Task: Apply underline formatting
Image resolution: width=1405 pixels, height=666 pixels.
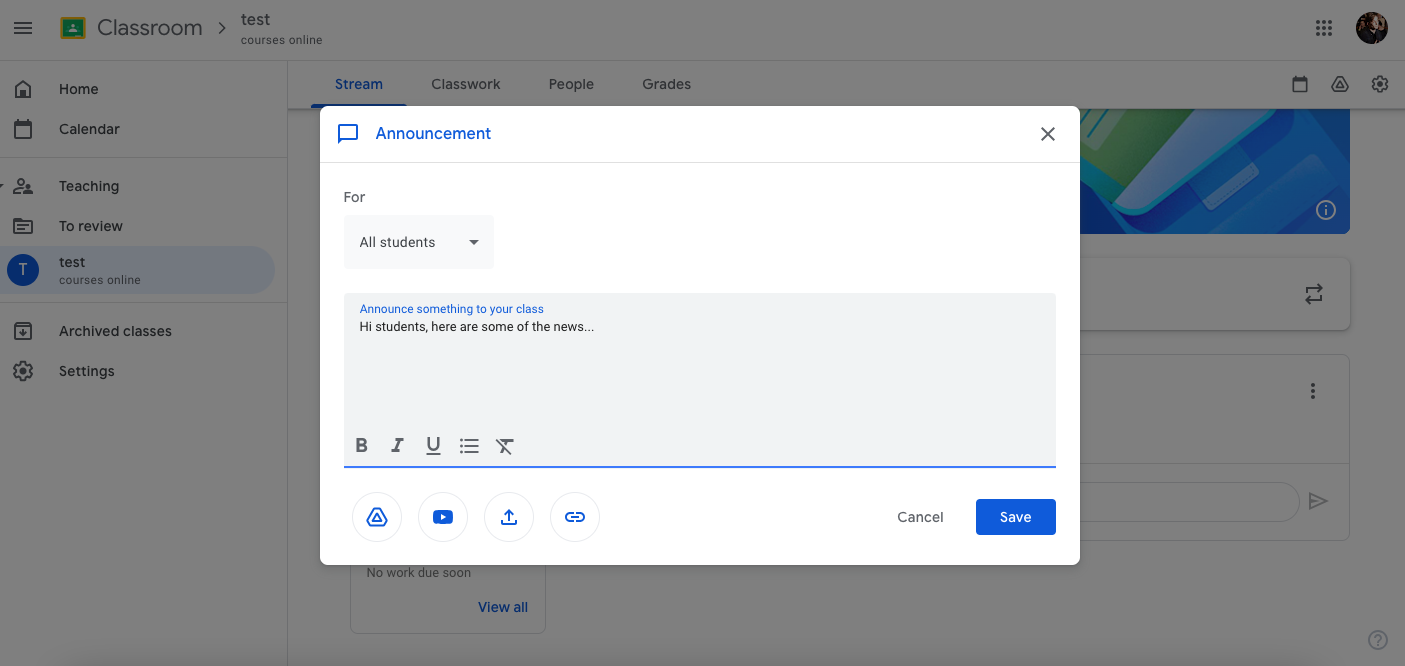Action: click(x=433, y=446)
